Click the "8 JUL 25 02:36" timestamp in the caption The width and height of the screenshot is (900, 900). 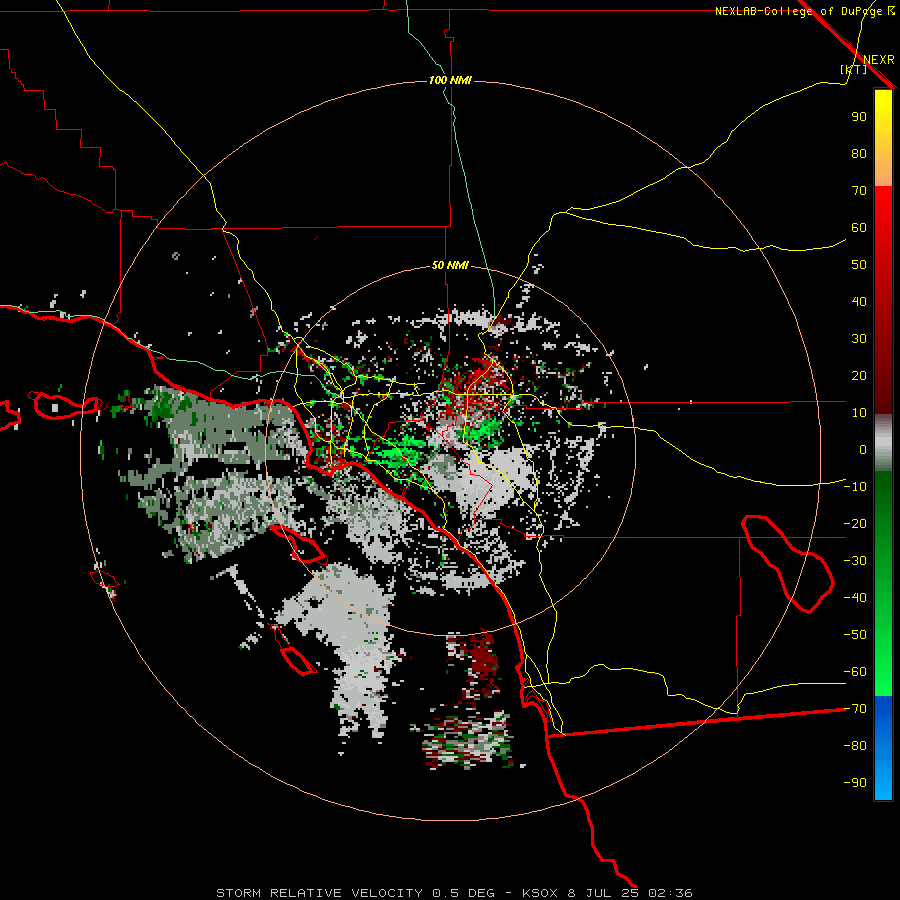(630, 893)
